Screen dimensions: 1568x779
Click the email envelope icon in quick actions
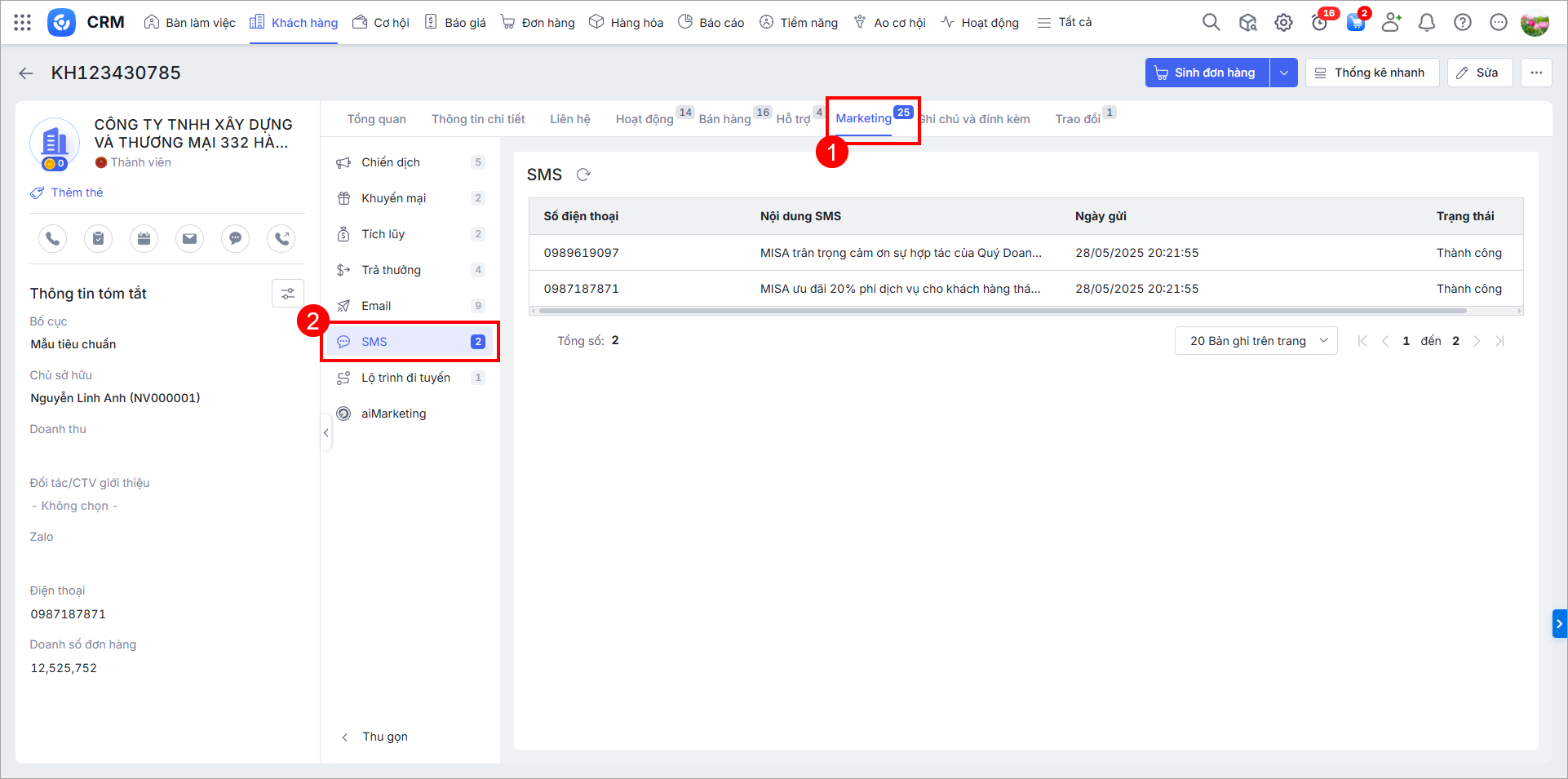[x=189, y=238]
